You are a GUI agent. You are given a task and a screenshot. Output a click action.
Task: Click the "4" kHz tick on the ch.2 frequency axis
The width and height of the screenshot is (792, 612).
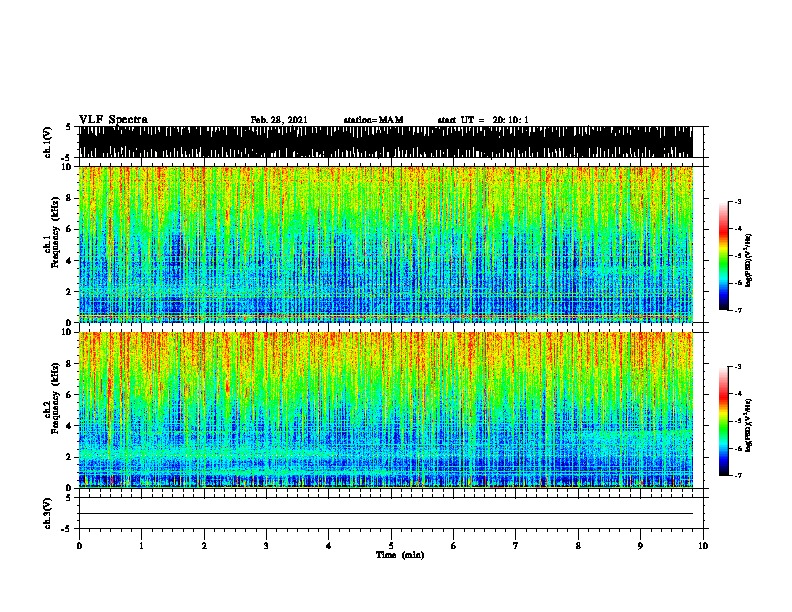point(69,426)
